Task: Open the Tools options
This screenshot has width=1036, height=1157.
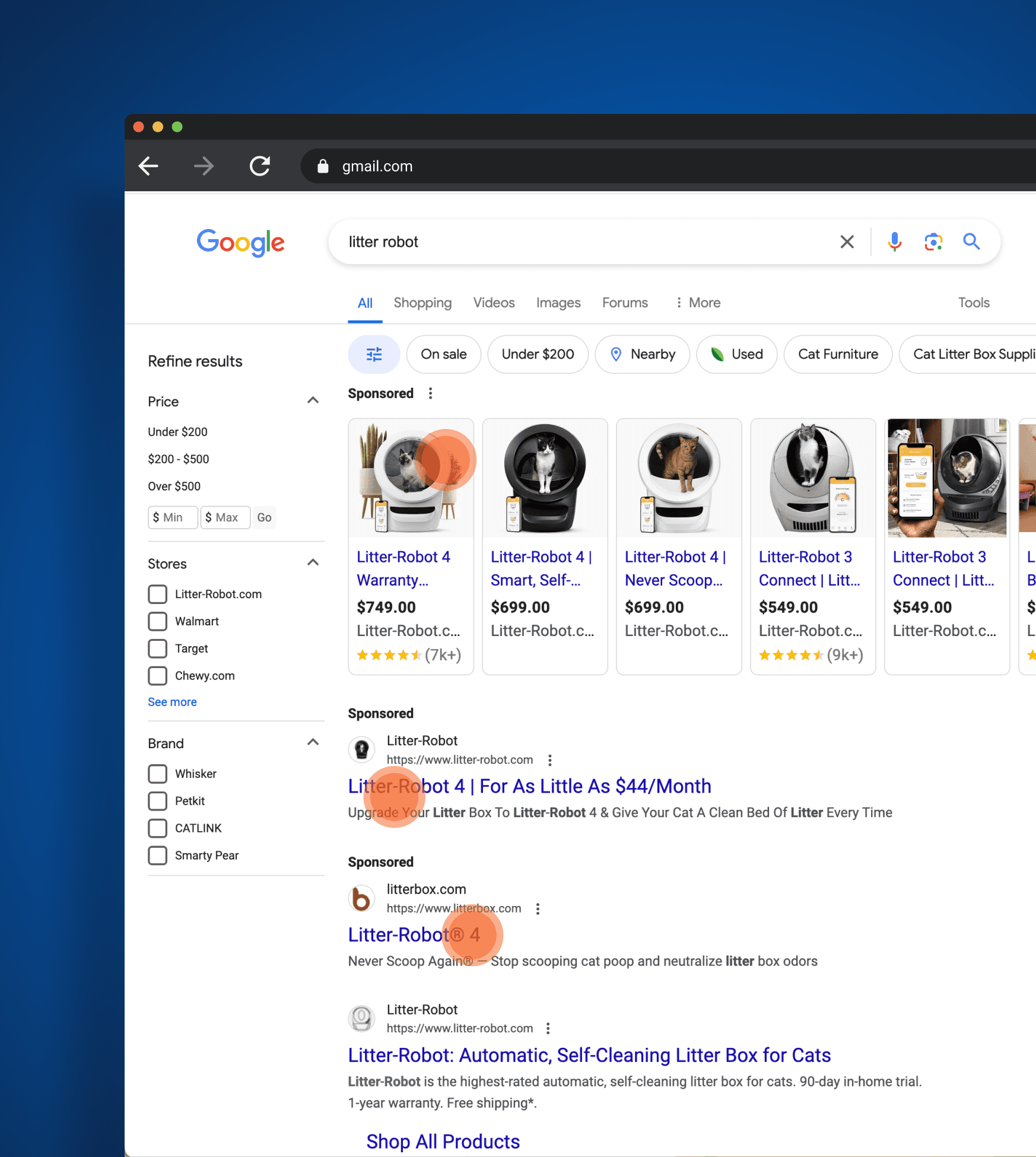Action: pos(974,303)
